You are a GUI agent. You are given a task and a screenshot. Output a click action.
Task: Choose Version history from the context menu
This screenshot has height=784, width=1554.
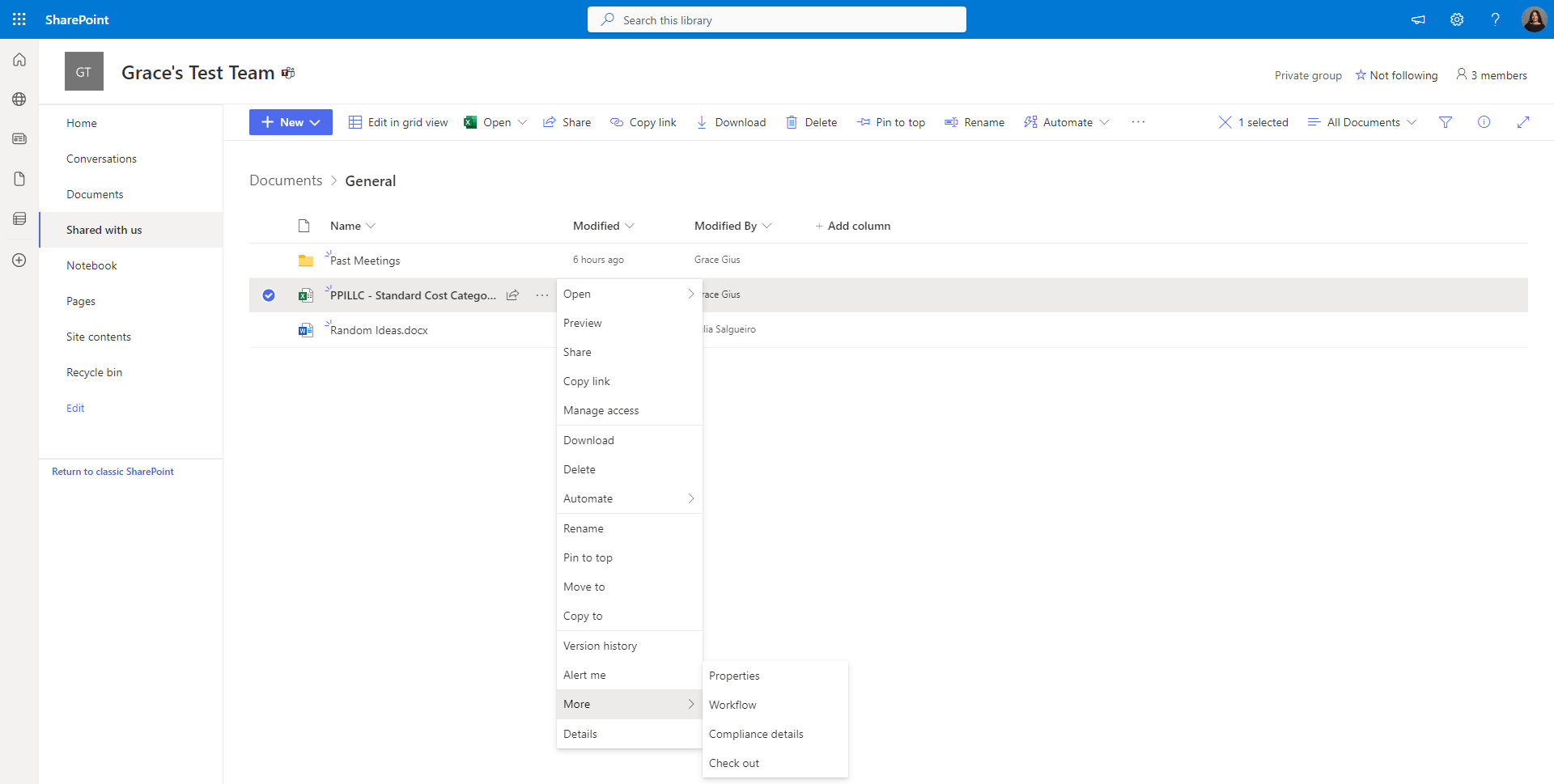630,646
